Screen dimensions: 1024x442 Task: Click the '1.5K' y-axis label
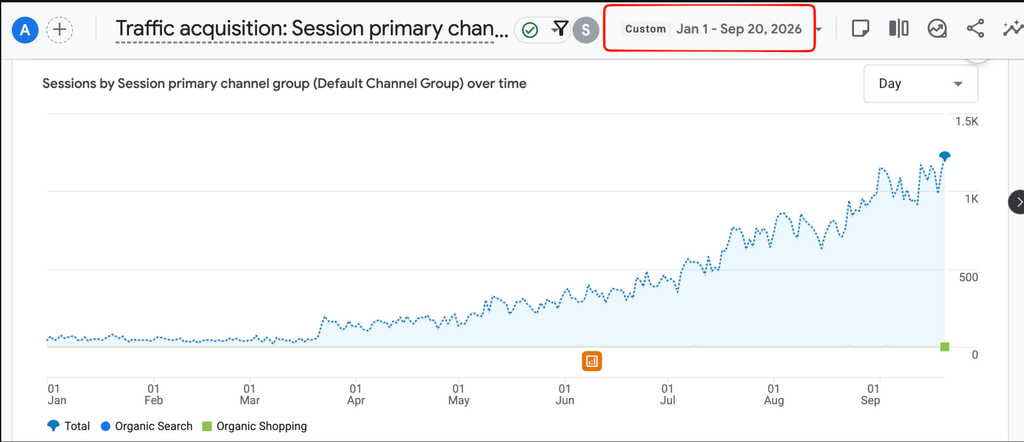pyautogui.click(x=966, y=122)
